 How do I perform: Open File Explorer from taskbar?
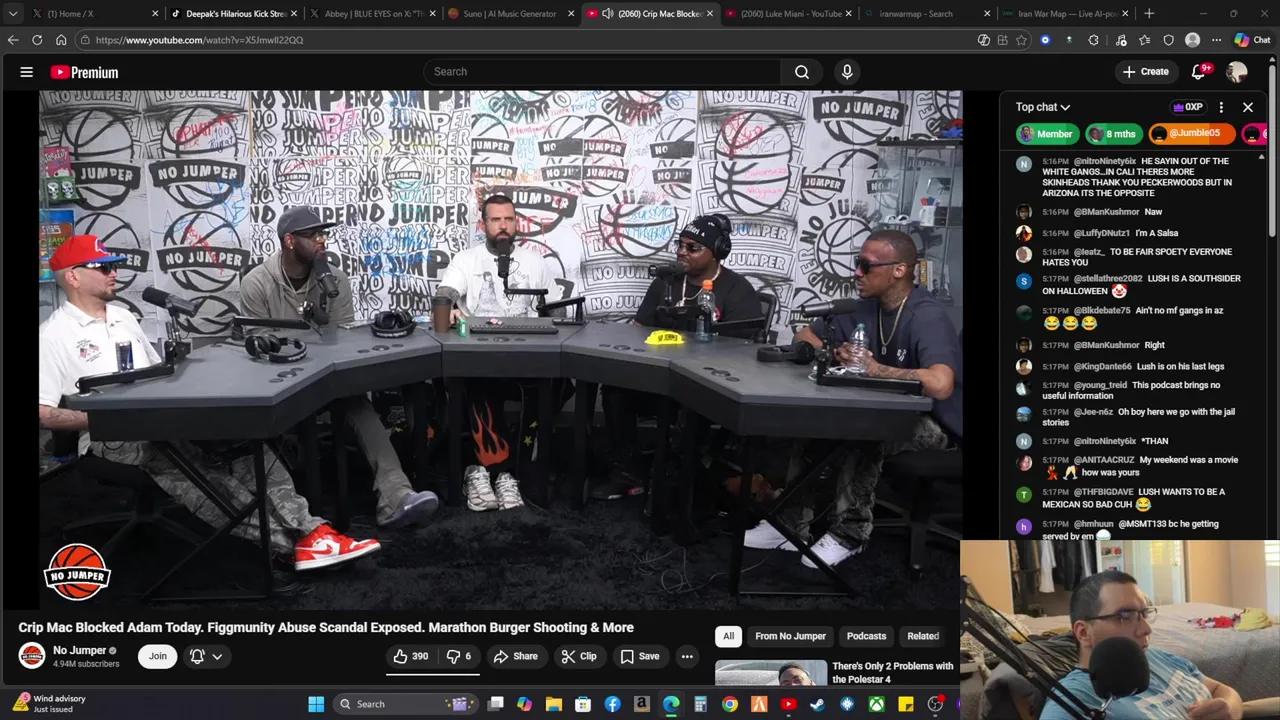pyautogui.click(x=554, y=704)
